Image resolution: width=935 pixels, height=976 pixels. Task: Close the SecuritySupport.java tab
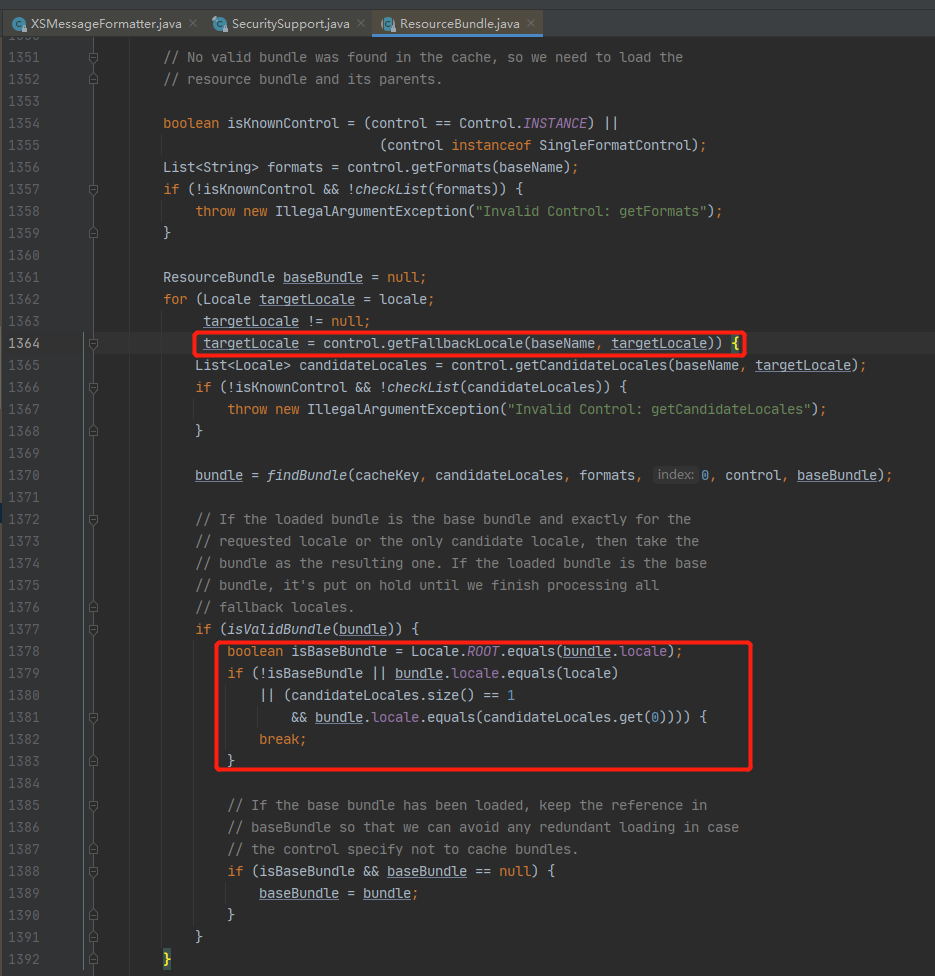pos(361,23)
